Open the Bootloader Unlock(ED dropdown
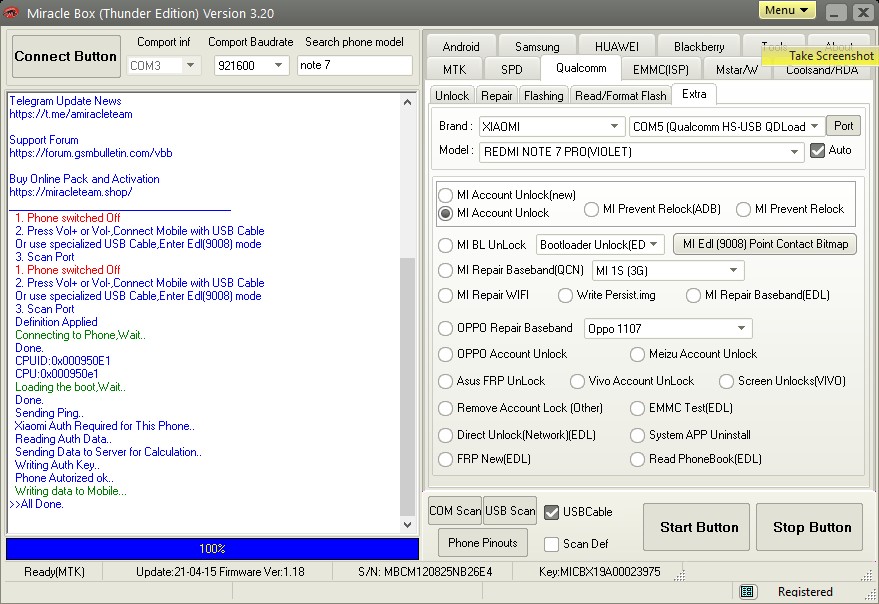879x604 pixels. [x=600, y=245]
